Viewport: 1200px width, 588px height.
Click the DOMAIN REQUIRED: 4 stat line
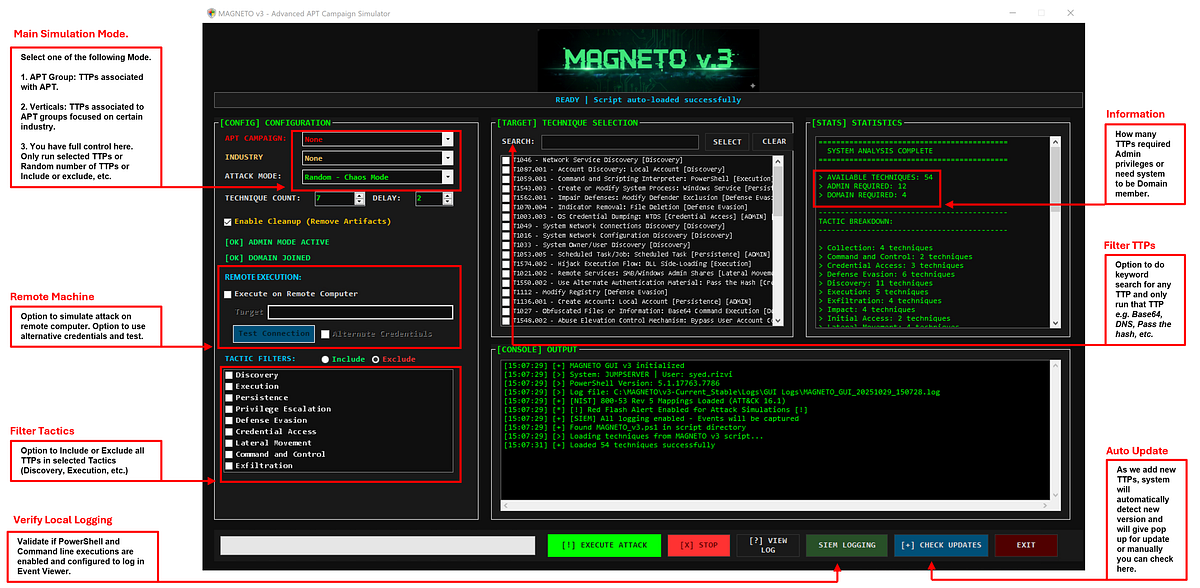[862, 195]
